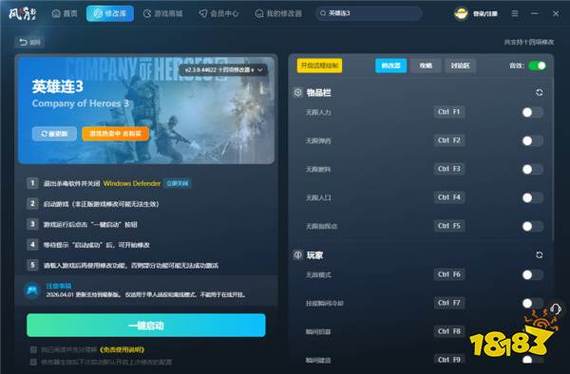Viewport: 570px width, 374px height.
Task: Reset the 玩家 section with refresh icon
Action: pyautogui.click(x=539, y=255)
